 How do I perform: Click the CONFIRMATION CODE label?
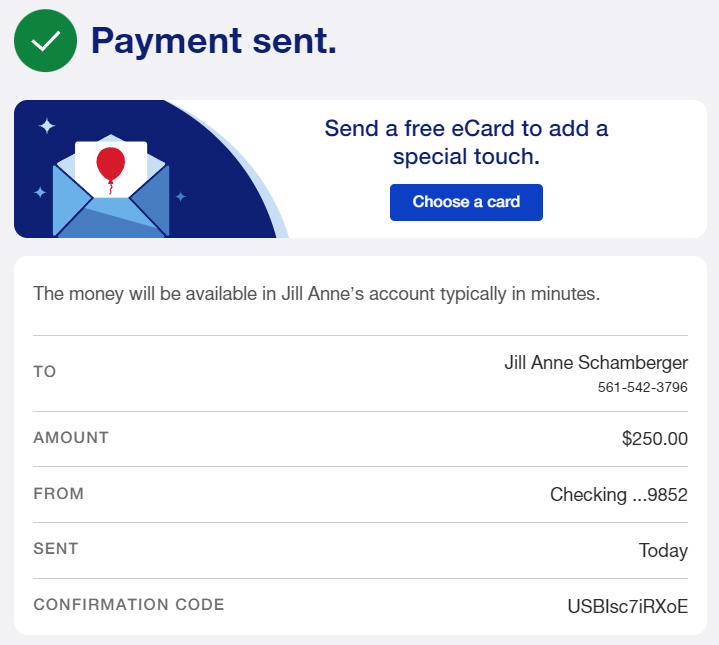(x=129, y=605)
